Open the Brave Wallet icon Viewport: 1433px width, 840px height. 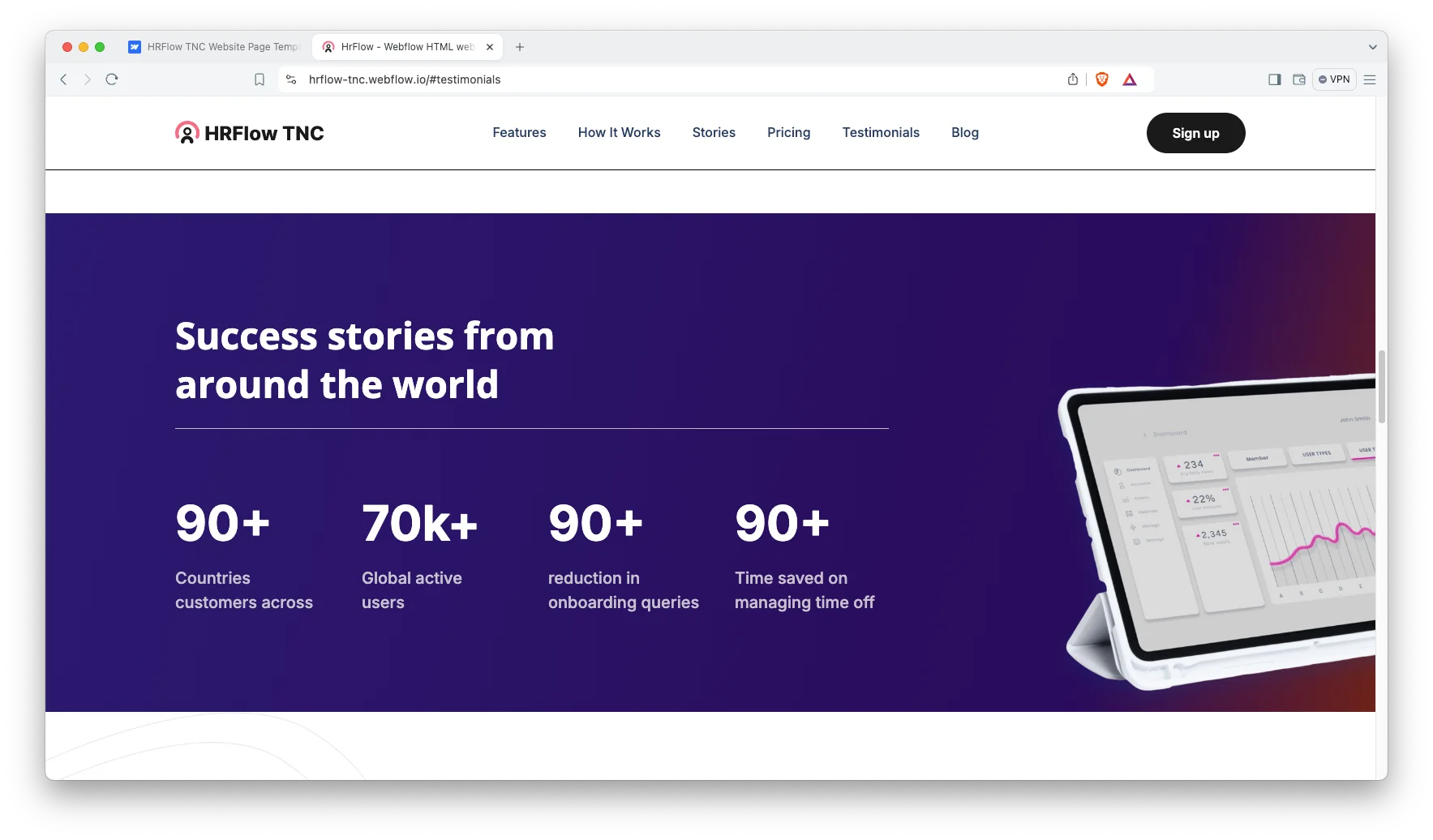tap(1298, 79)
